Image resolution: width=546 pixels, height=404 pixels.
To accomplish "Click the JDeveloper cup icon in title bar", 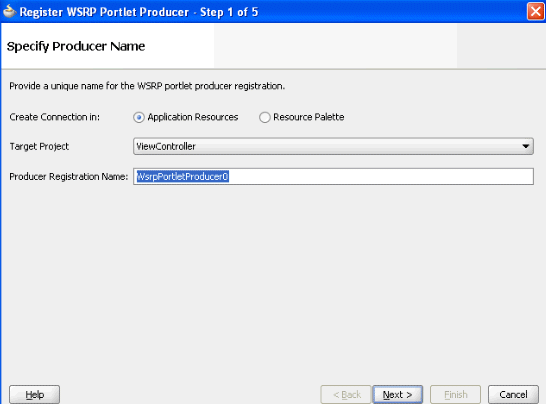I will tap(9, 11).
